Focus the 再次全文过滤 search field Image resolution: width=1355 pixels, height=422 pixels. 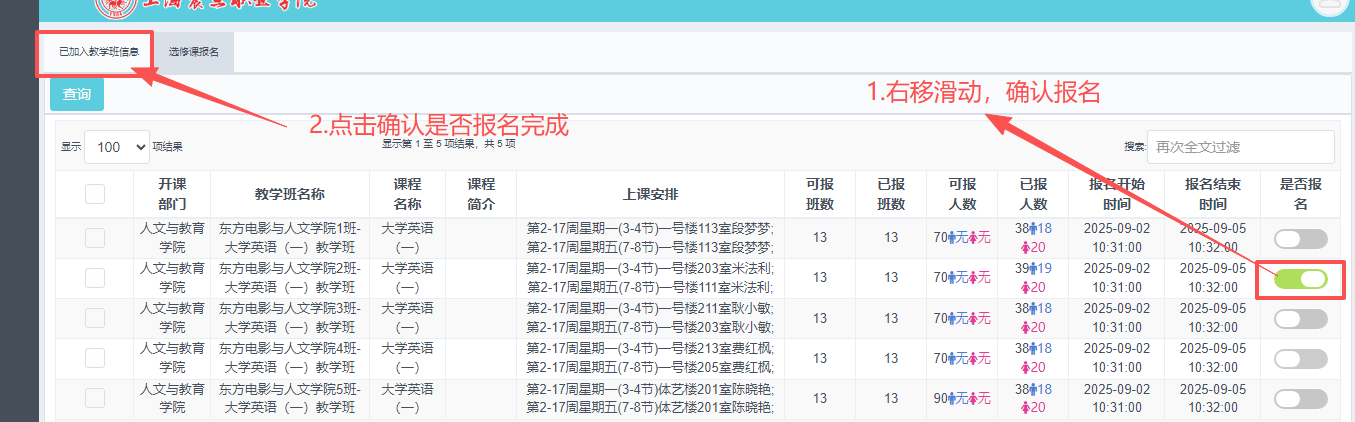tap(1240, 147)
